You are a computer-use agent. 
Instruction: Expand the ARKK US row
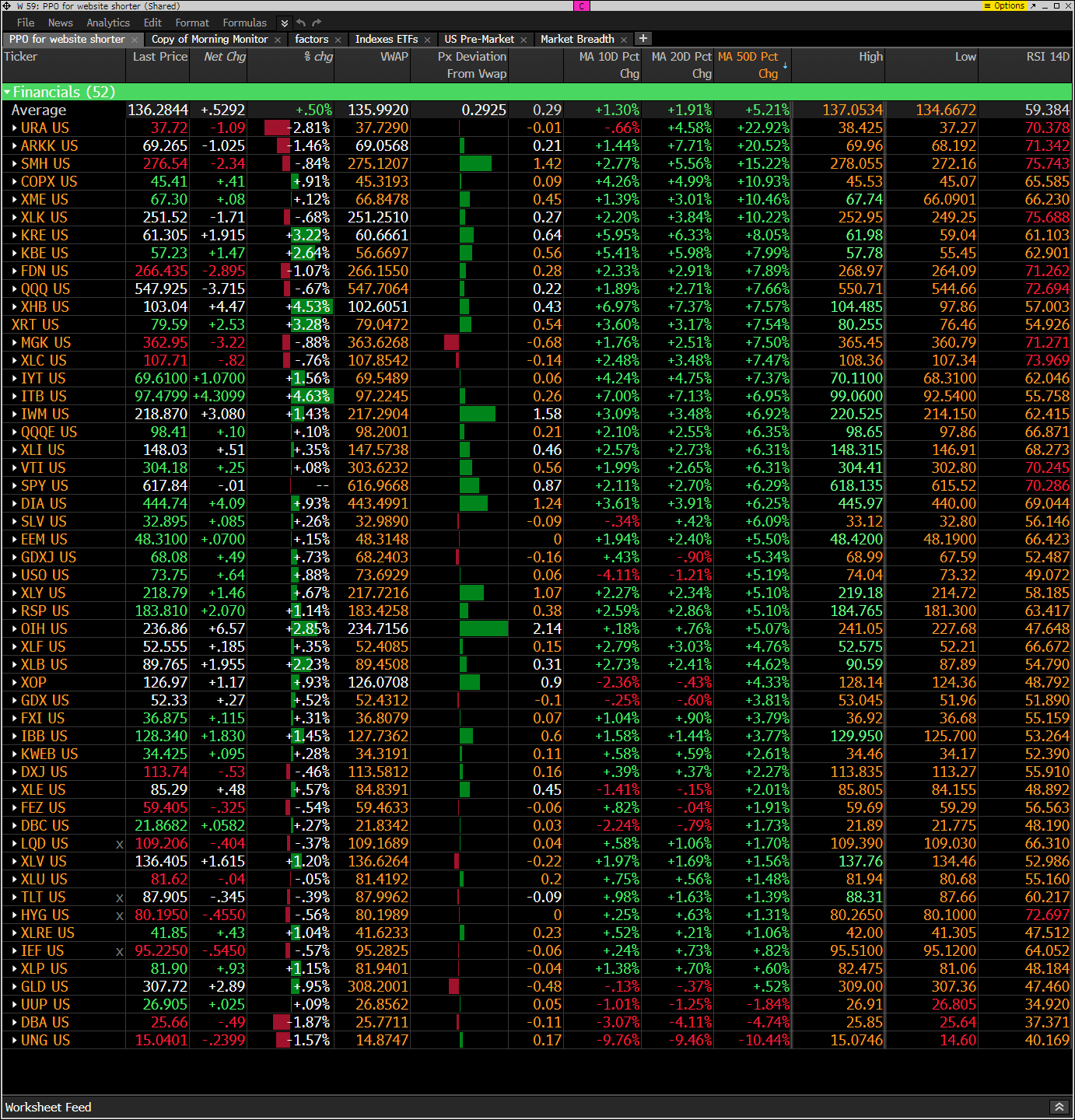[x=15, y=145]
